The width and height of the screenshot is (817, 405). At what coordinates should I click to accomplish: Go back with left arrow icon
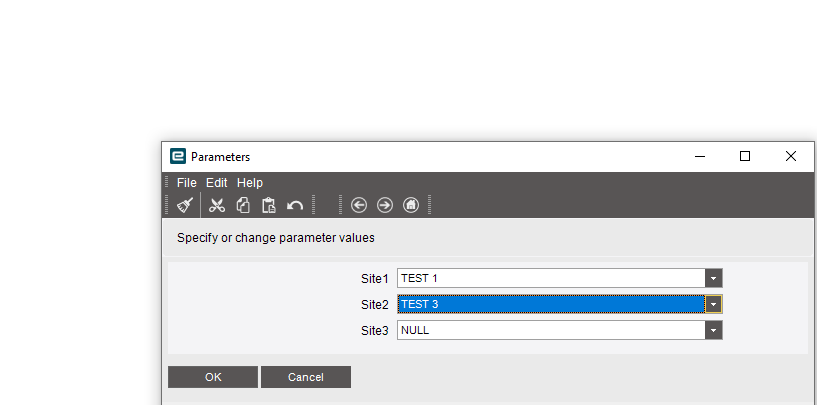359,205
